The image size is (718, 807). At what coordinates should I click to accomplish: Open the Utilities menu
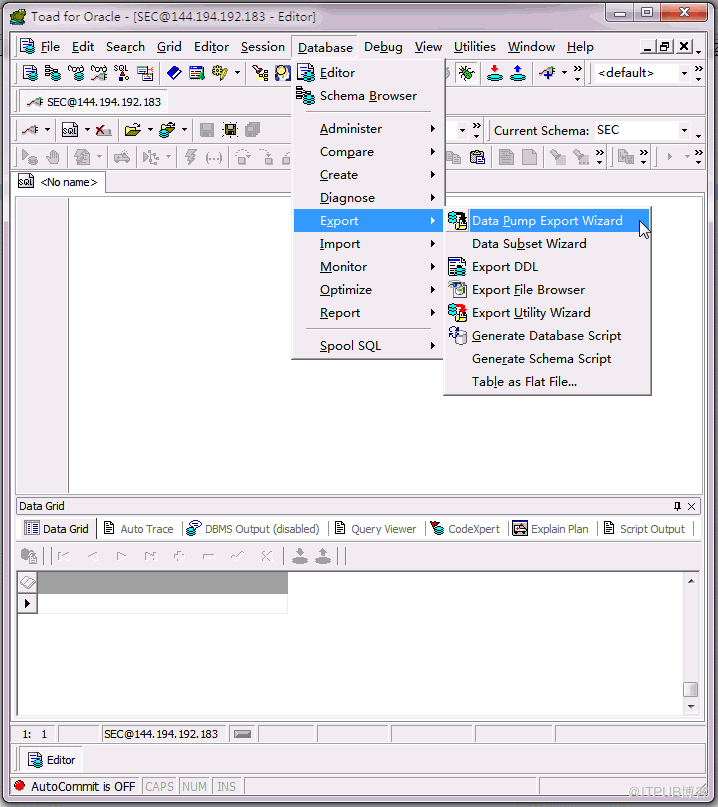pos(474,47)
